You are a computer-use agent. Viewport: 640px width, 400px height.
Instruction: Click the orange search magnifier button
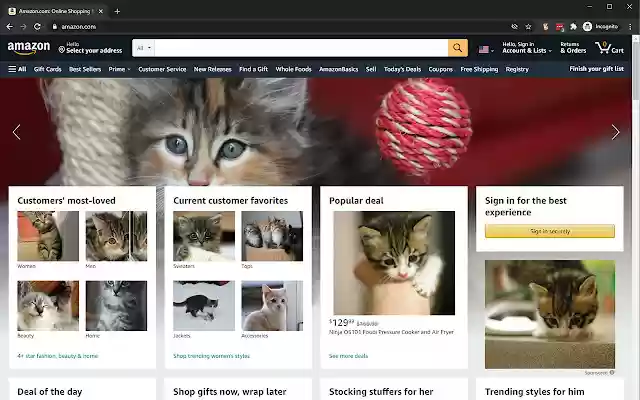458,48
